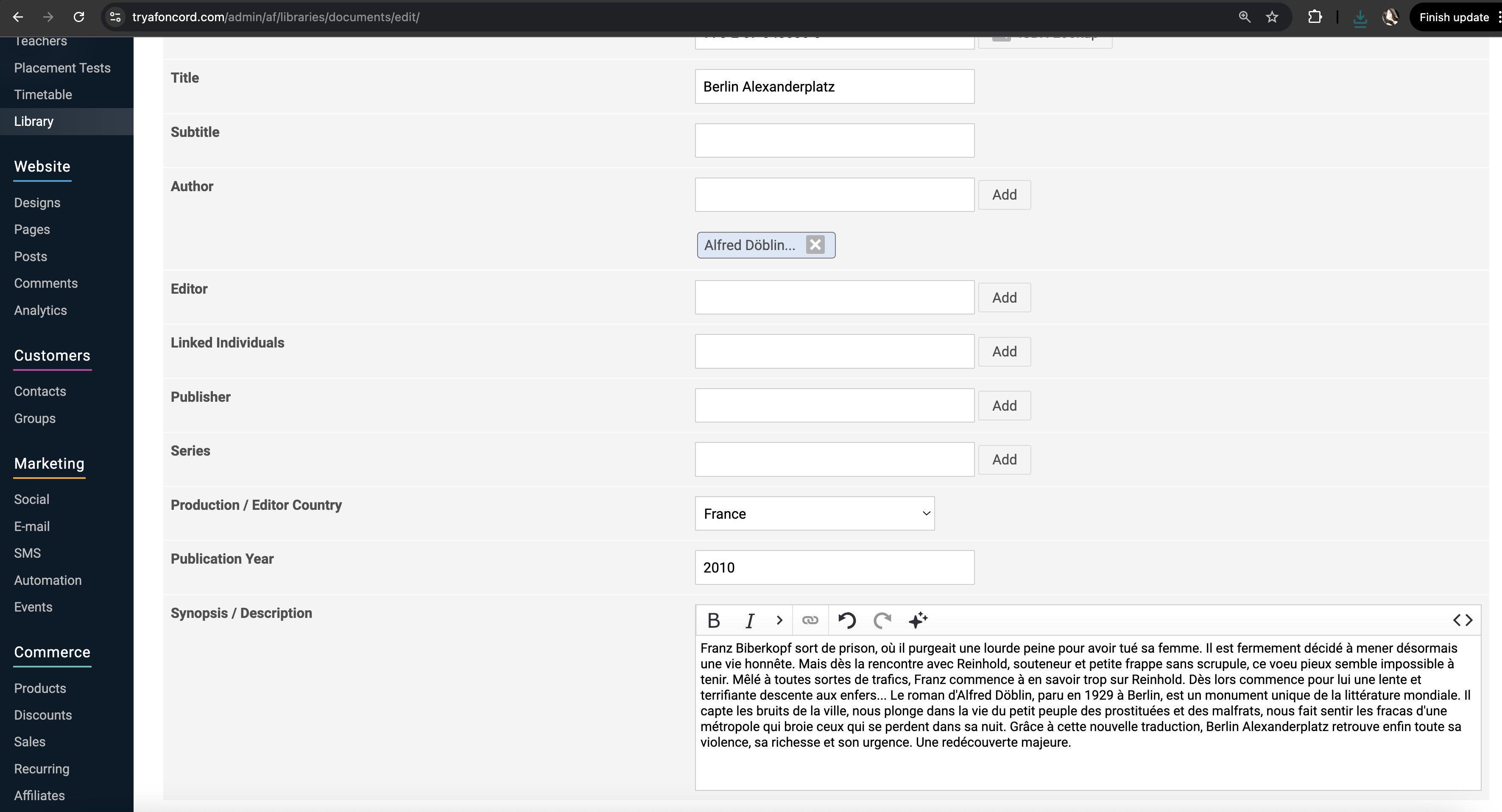Viewport: 1502px width, 812px height.
Task: Open browser extensions puzzle icon
Action: coord(1314,17)
